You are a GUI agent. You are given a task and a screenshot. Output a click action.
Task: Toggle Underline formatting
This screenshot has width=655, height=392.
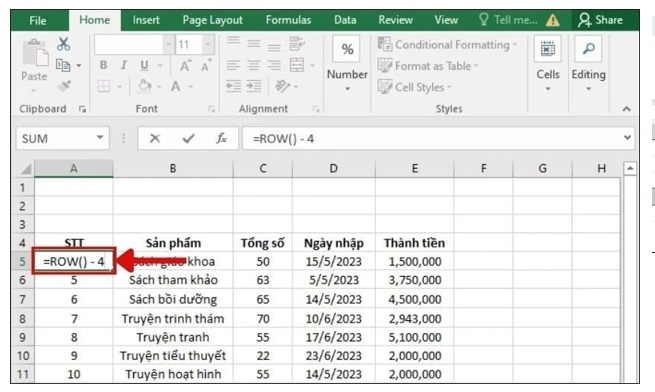144,65
